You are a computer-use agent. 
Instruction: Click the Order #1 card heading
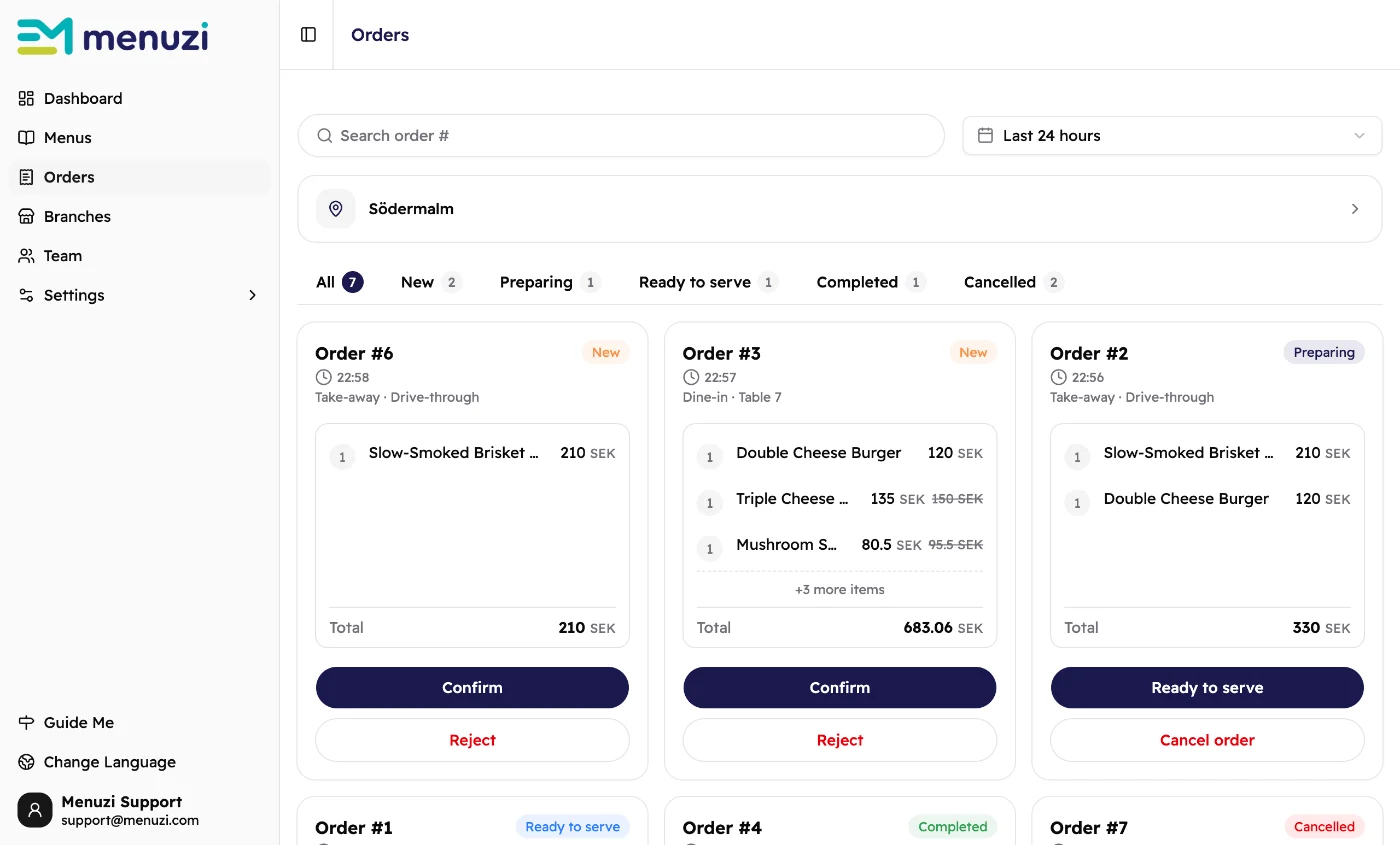click(354, 828)
